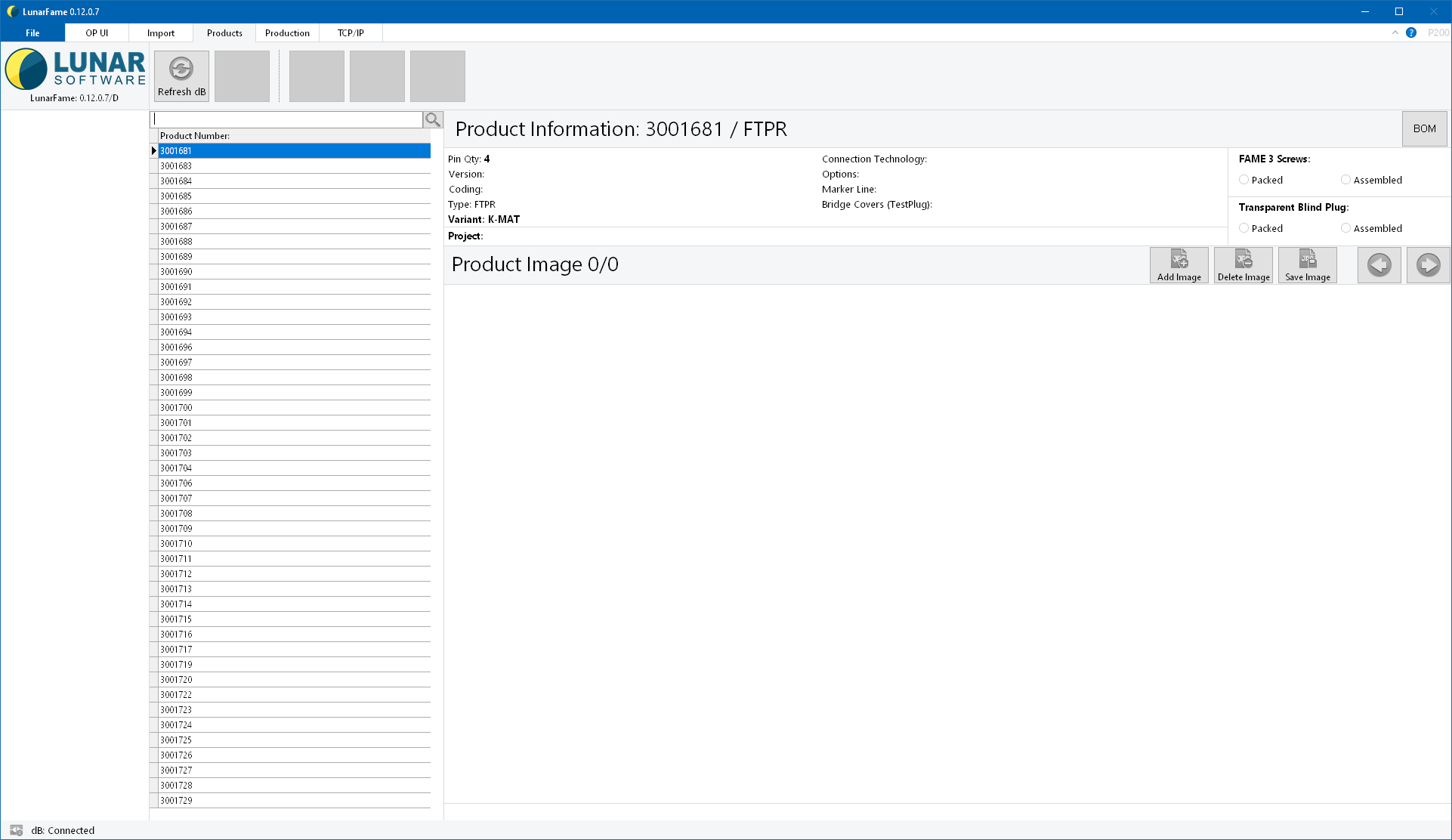Click the Import menu item

[x=159, y=33]
